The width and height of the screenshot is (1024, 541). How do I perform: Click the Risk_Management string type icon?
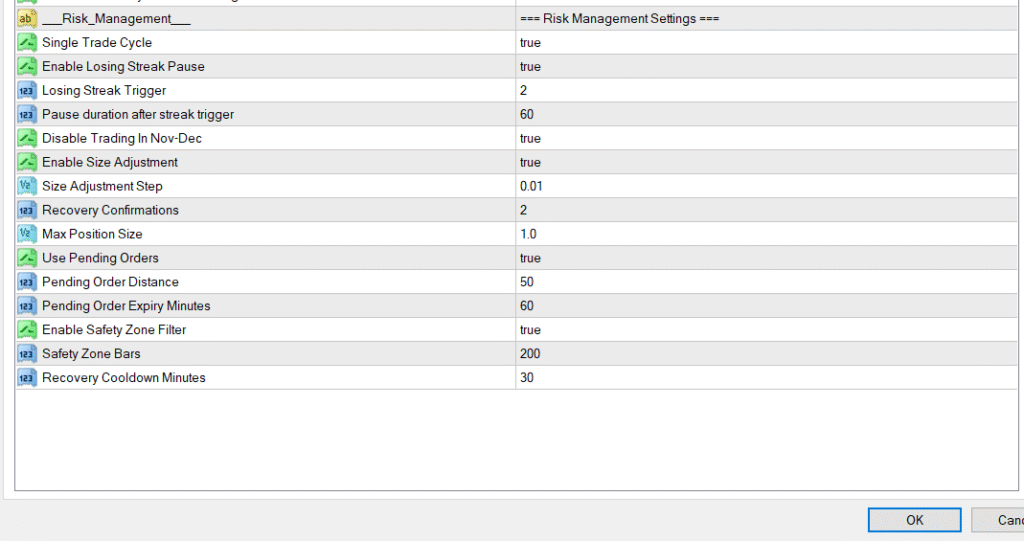(27, 19)
